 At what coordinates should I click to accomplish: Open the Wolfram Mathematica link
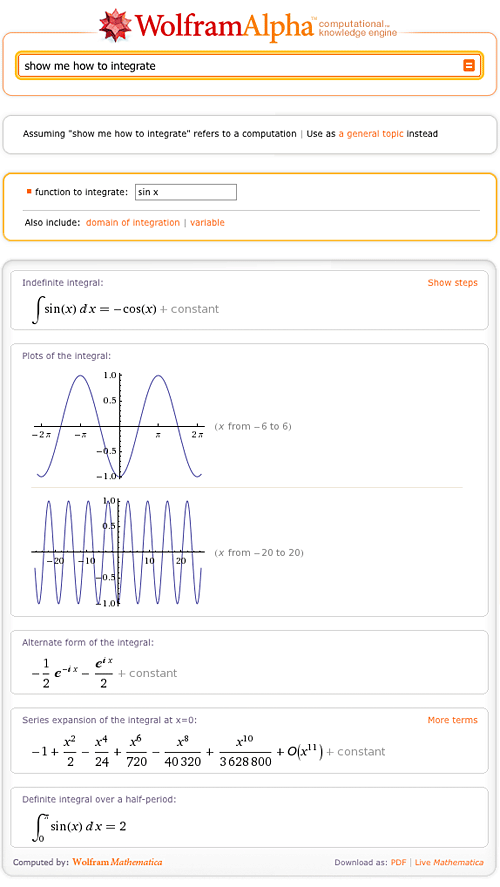(117, 862)
